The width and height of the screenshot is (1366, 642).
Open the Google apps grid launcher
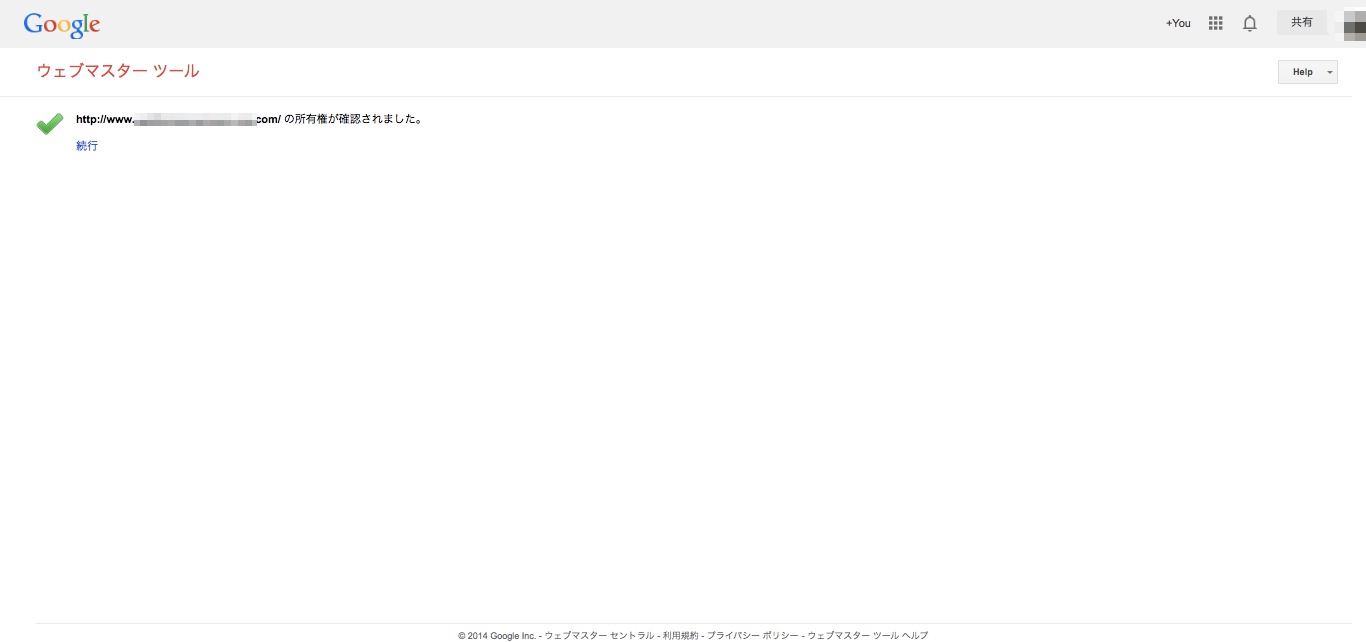(x=1216, y=23)
